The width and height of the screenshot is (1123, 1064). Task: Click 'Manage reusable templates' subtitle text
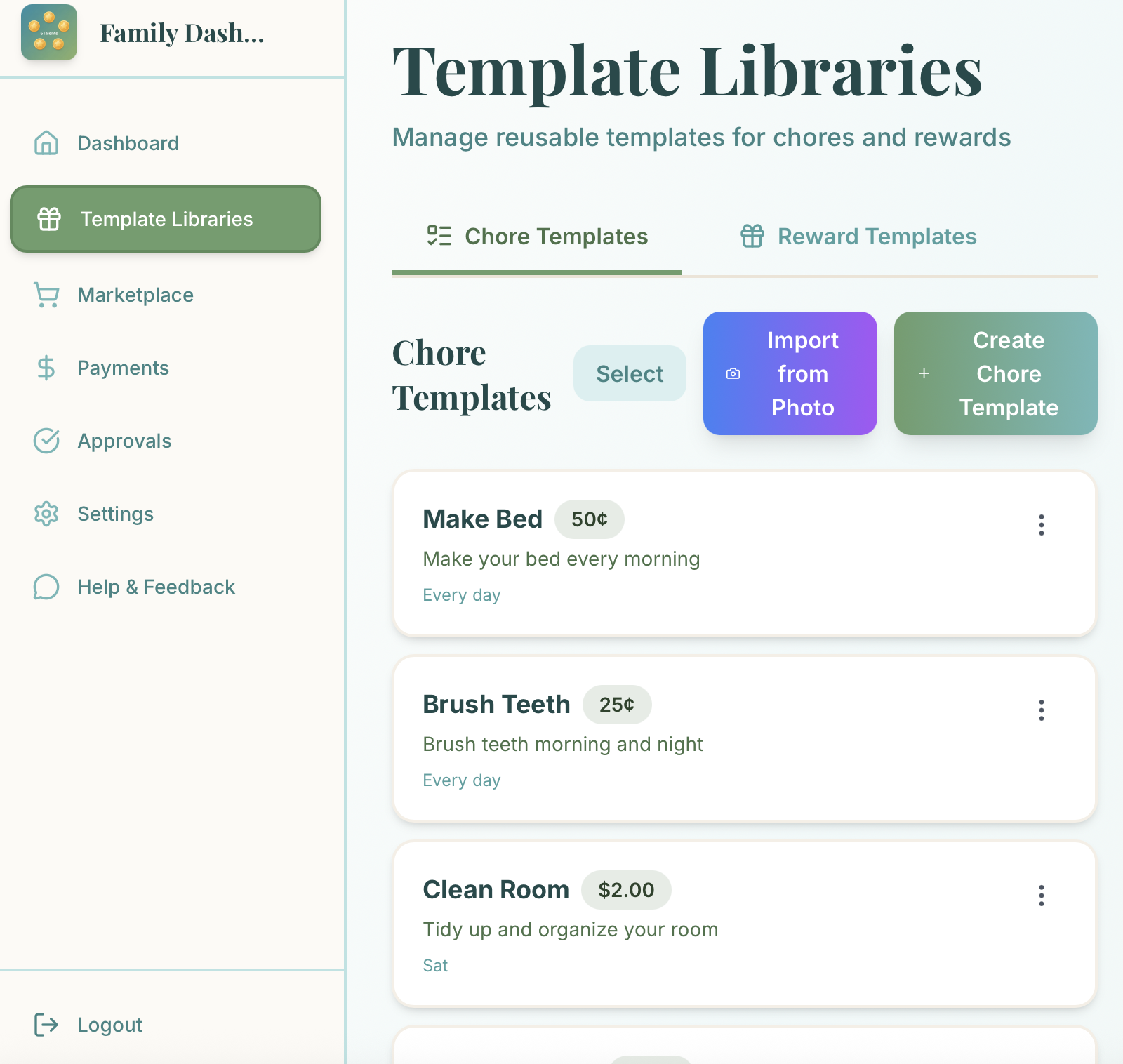(x=702, y=137)
